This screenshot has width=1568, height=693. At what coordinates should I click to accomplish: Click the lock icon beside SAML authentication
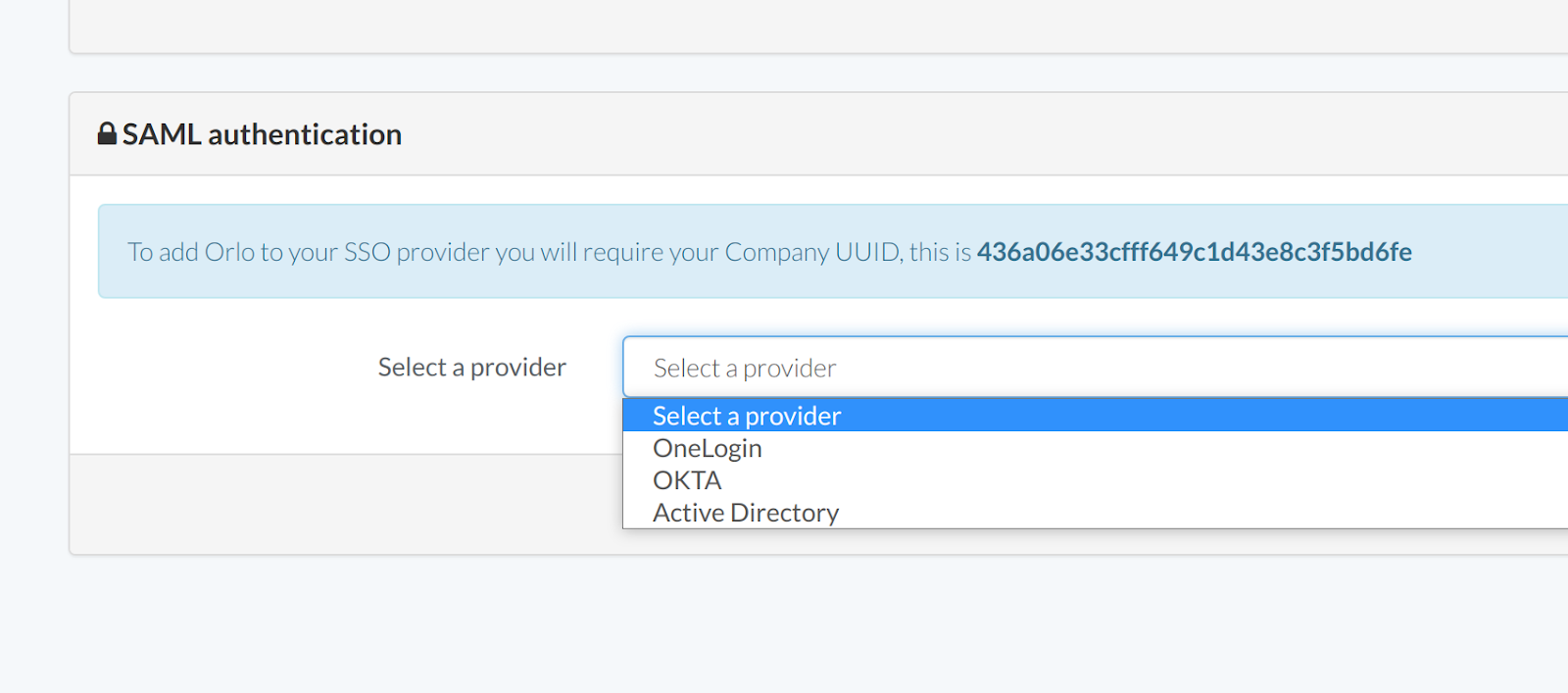[x=107, y=133]
